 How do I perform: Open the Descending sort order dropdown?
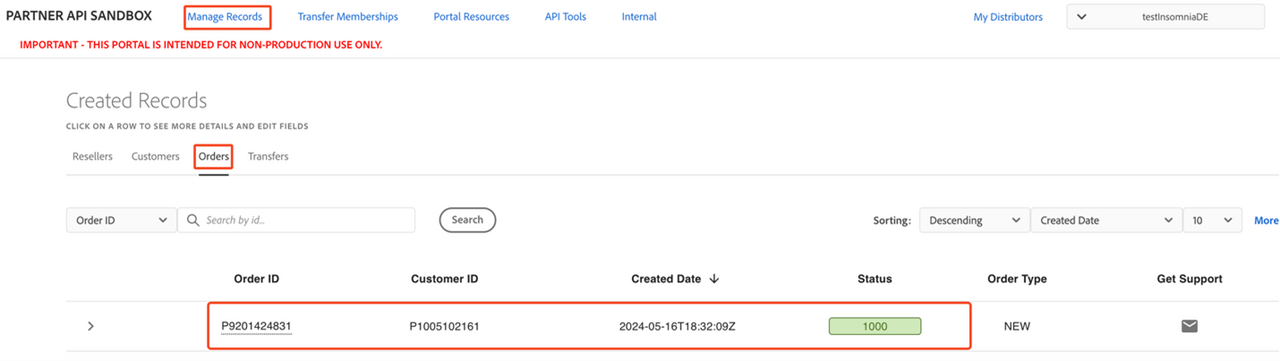973,220
